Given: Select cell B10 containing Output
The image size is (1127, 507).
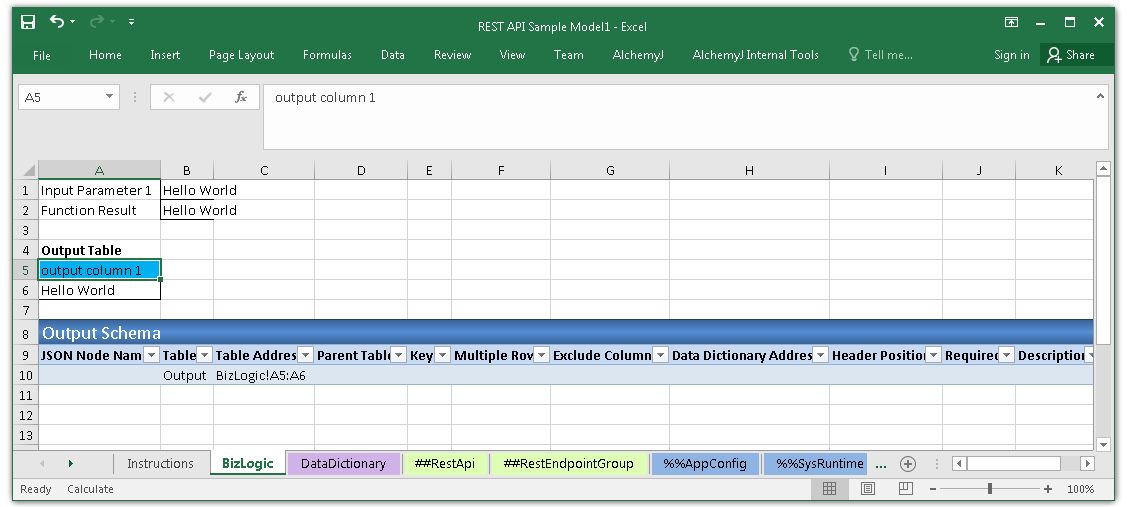Looking at the screenshot, I should pos(186,375).
